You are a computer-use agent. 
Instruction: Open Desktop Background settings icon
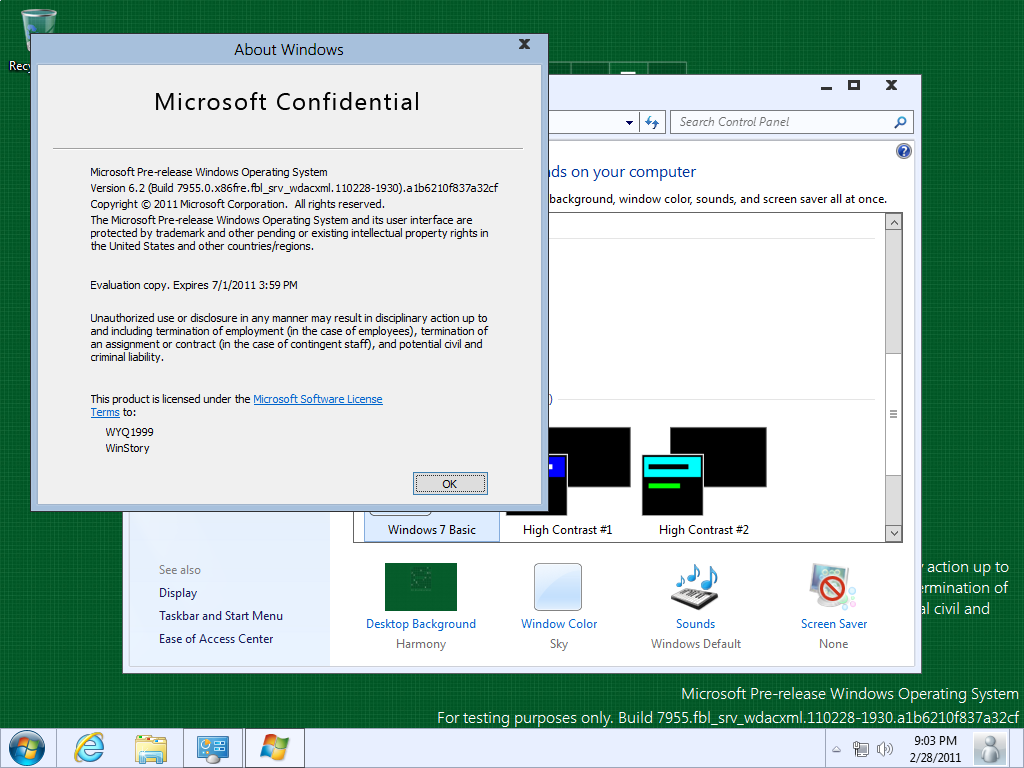point(420,587)
